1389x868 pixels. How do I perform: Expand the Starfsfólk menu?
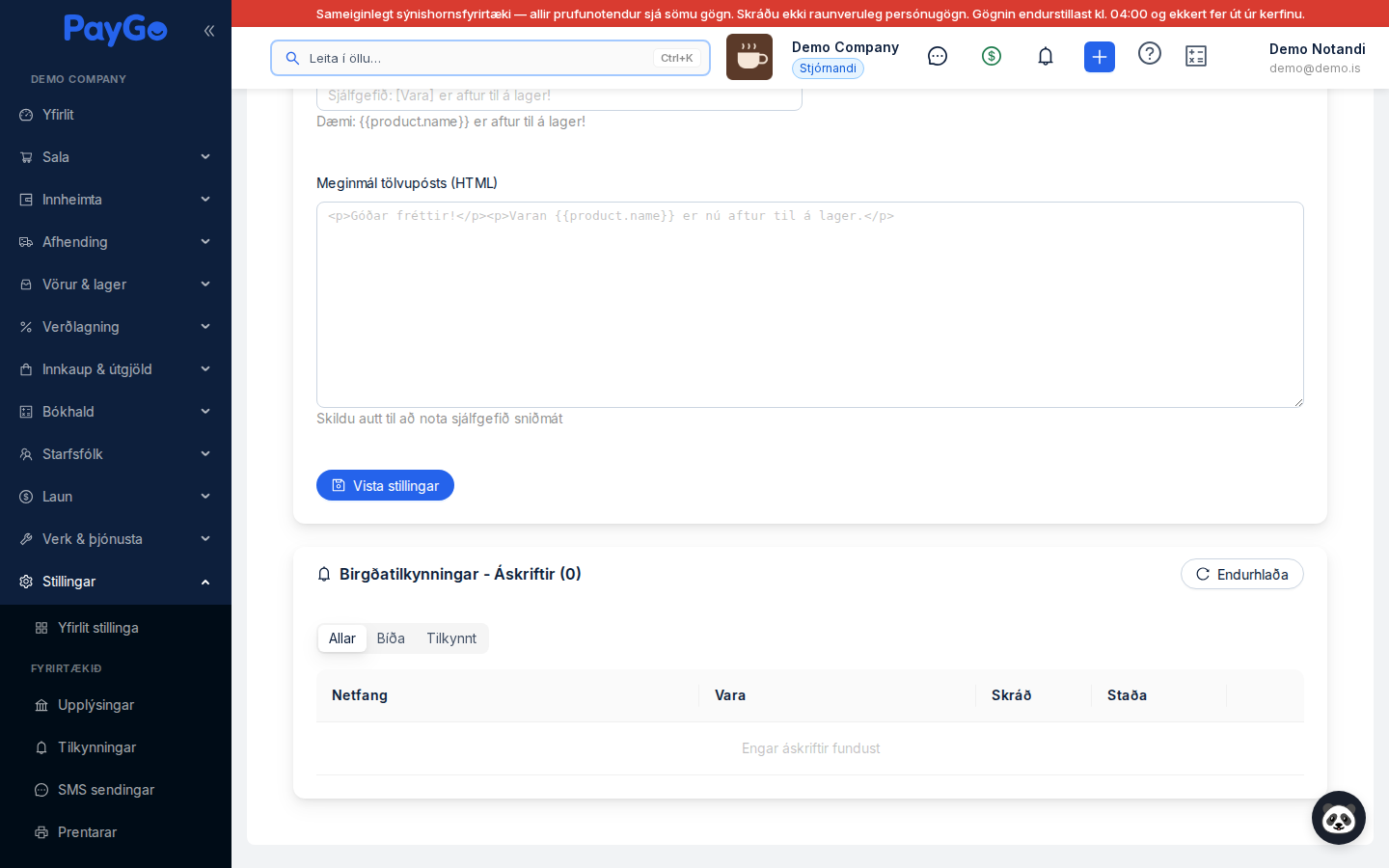116,454
